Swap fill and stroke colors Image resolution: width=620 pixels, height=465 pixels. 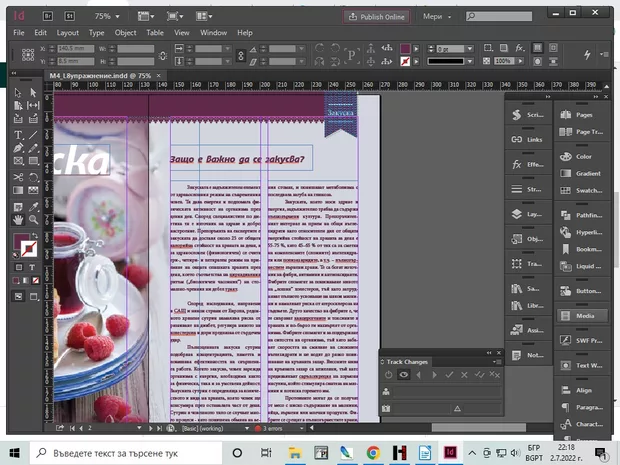click(36, 236)
